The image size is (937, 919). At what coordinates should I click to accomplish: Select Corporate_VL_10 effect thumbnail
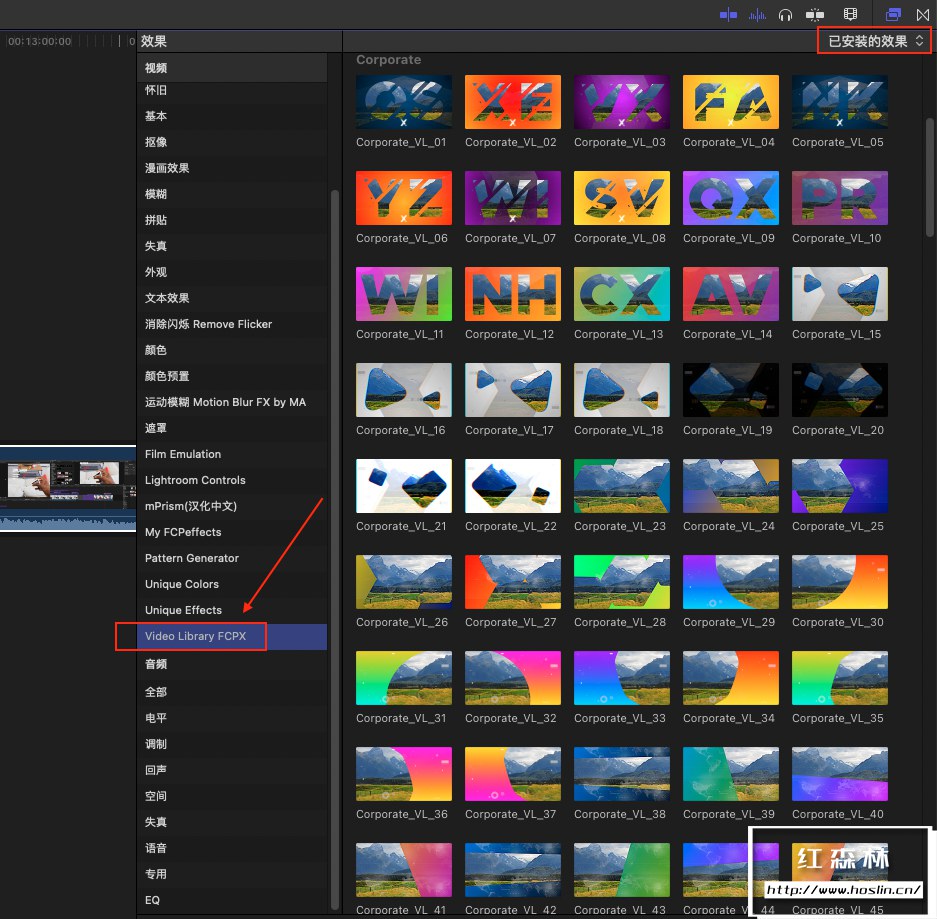pos(840,198)
